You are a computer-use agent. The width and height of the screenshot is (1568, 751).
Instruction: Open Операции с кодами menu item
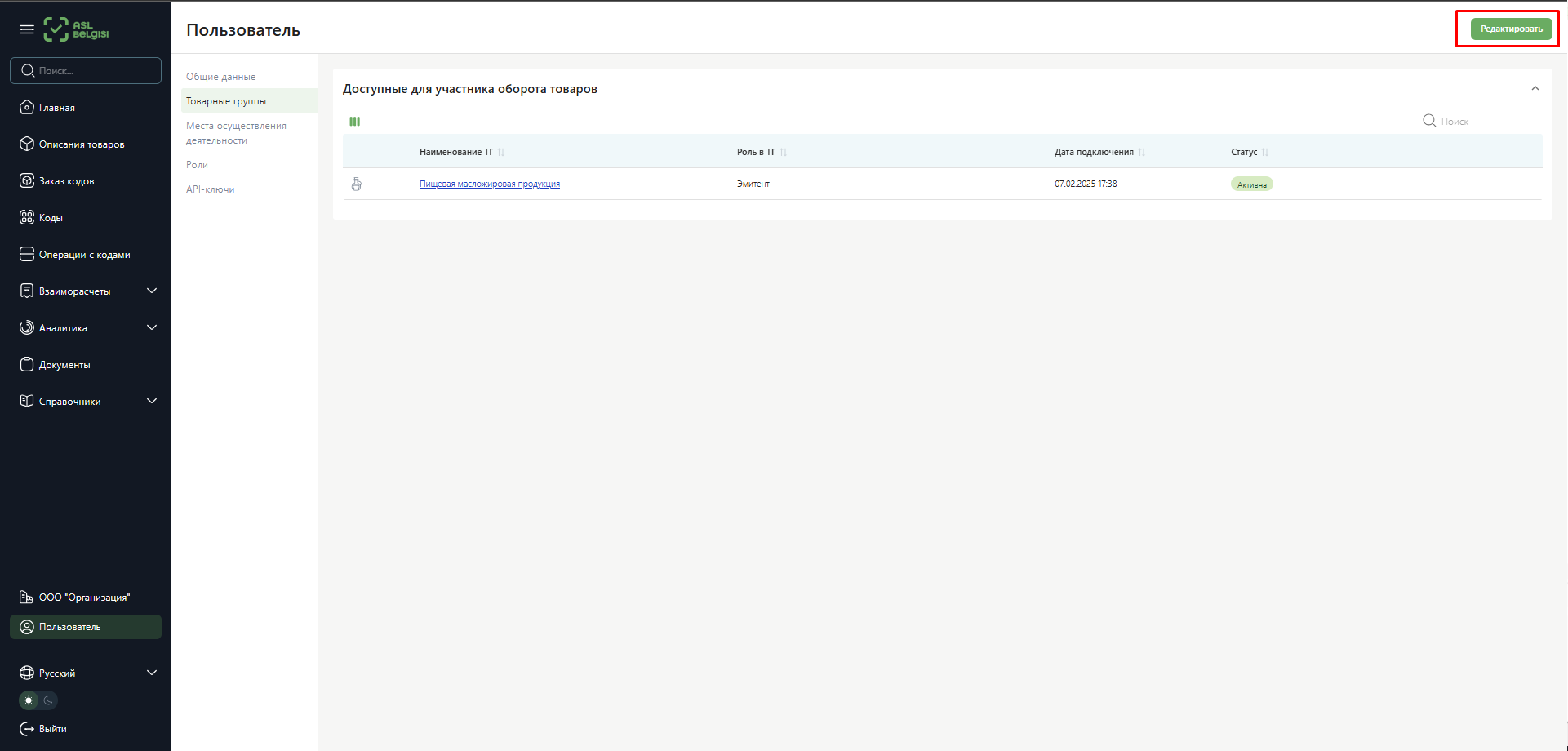pyautogui.click(x=86, y=254)
